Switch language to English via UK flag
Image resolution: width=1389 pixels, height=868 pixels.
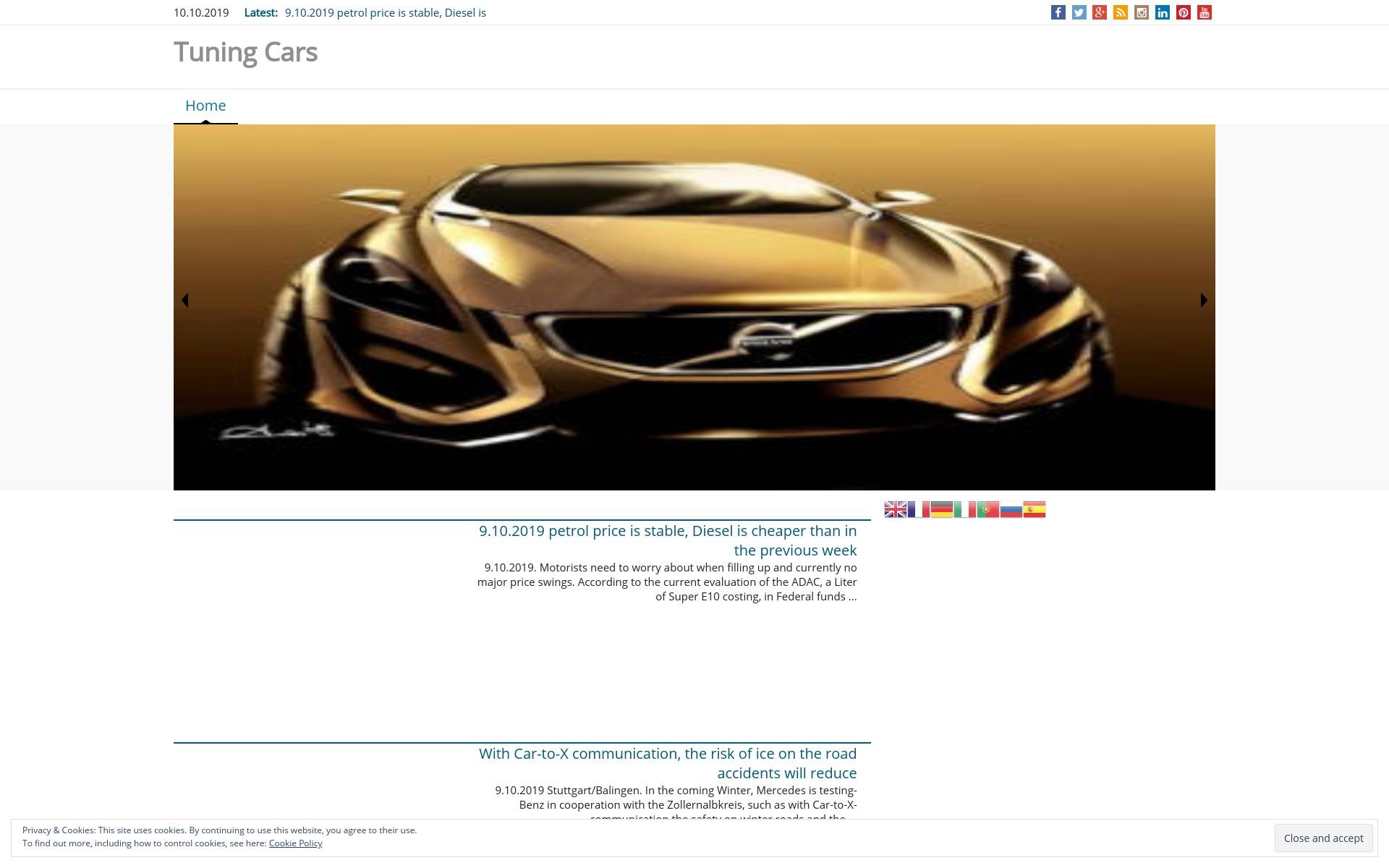(x=896, y=510)
